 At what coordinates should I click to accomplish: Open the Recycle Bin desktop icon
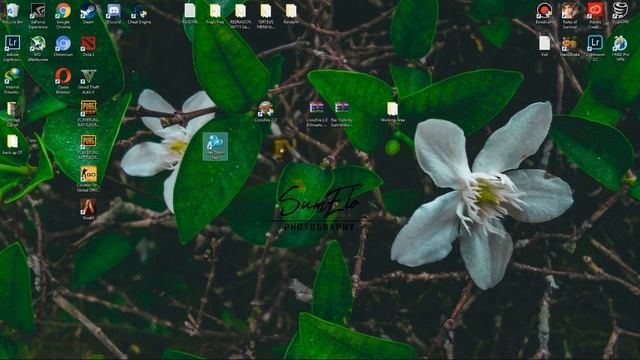12,13
